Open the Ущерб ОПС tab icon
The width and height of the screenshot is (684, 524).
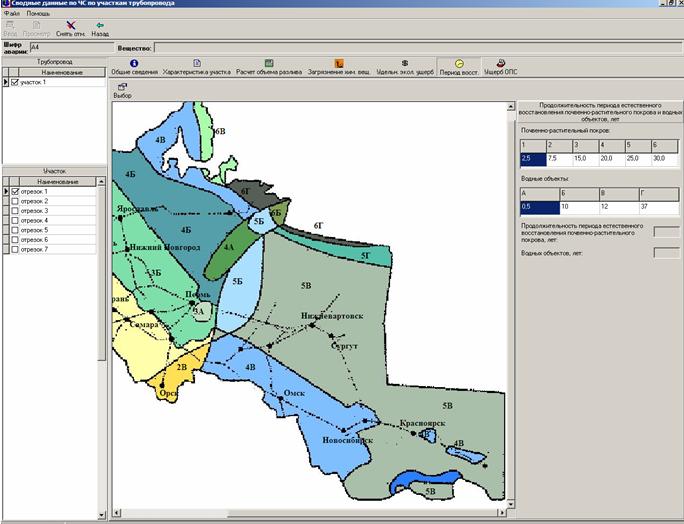point(500,63)
